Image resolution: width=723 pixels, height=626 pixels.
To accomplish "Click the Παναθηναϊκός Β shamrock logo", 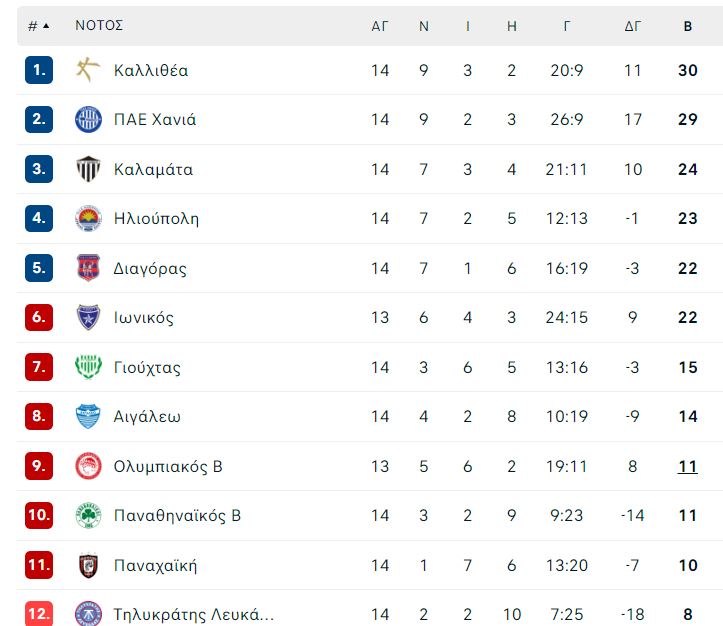I will (x=88, y=515).
